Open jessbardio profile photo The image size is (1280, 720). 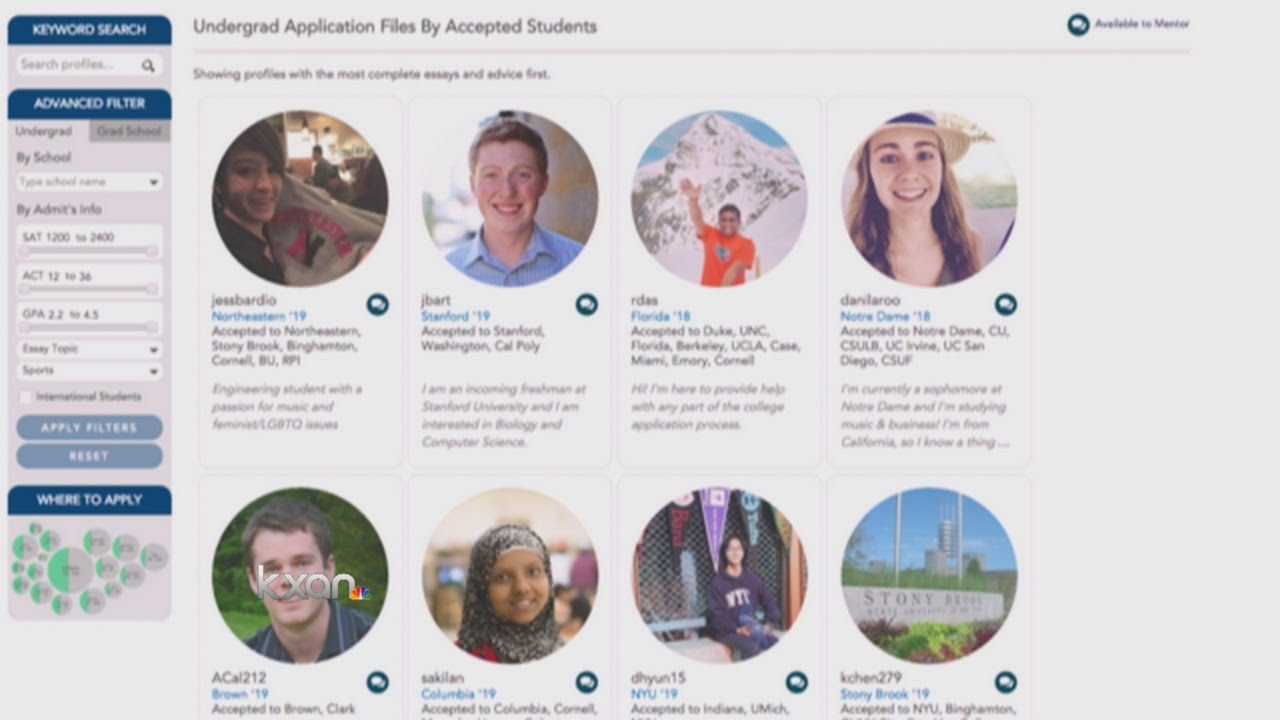(300, 199)
